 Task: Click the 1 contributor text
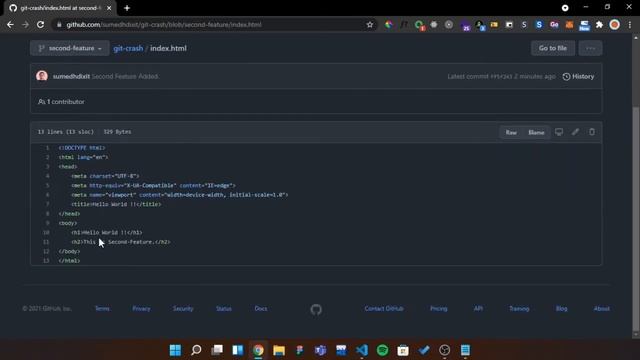61,102
